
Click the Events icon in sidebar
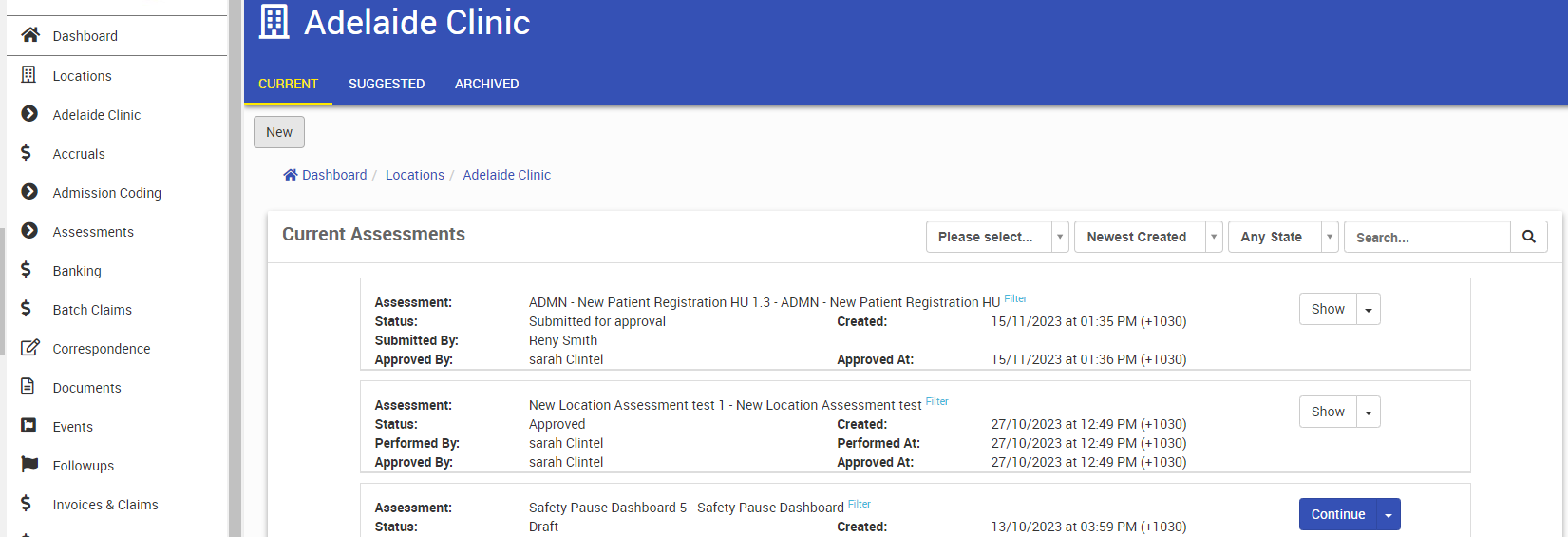tap(29, 426)
